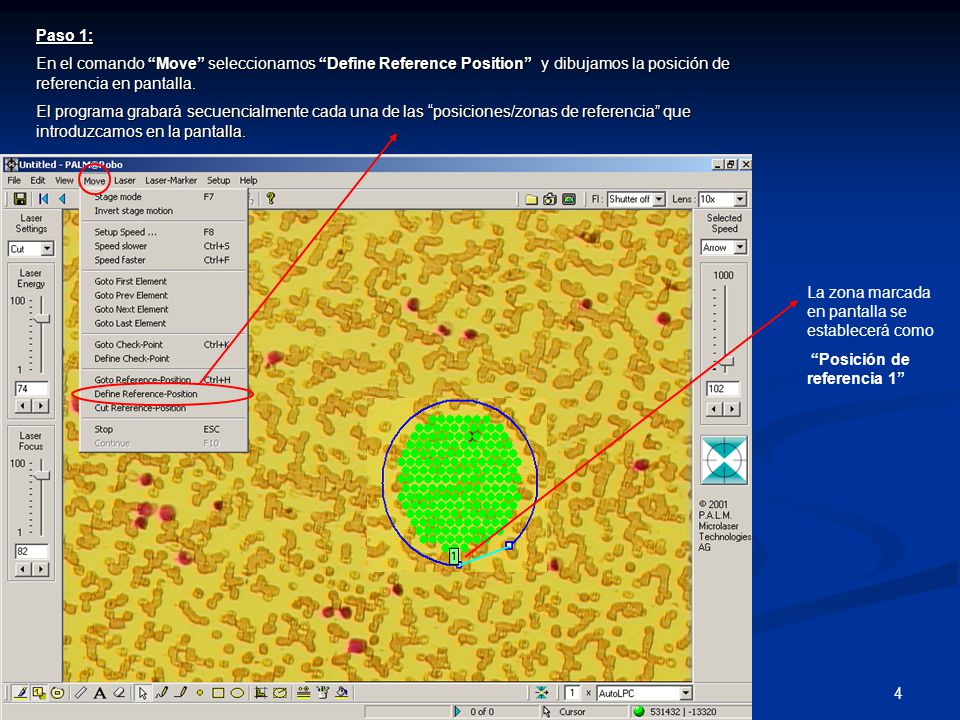This screenshot has width=960, height=720.
Task: Click the Save floppy disk icon
Action: (x=20, y=199)
